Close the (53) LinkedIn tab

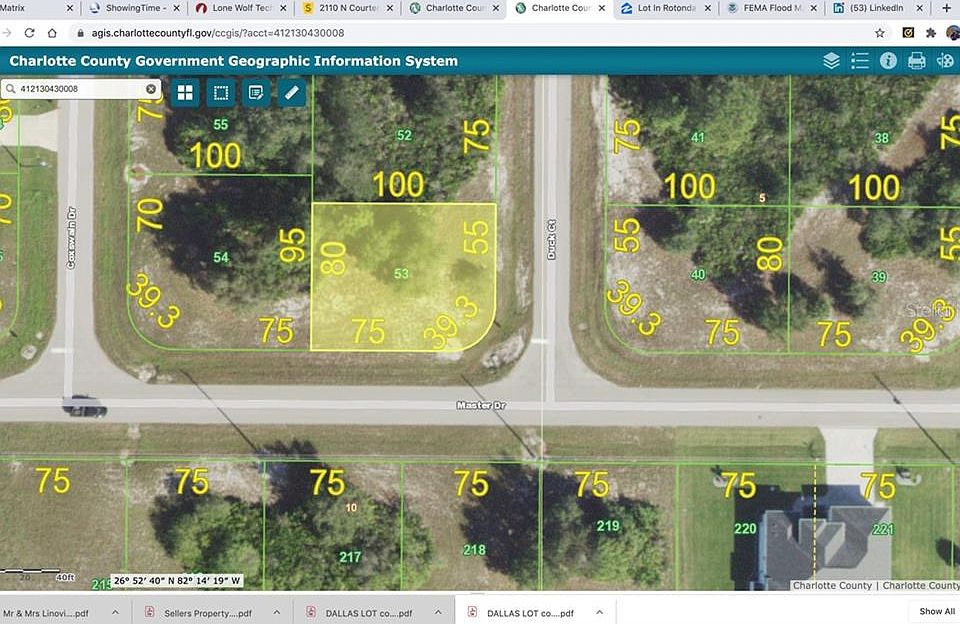pyautogui.click(x=920, y=8)
